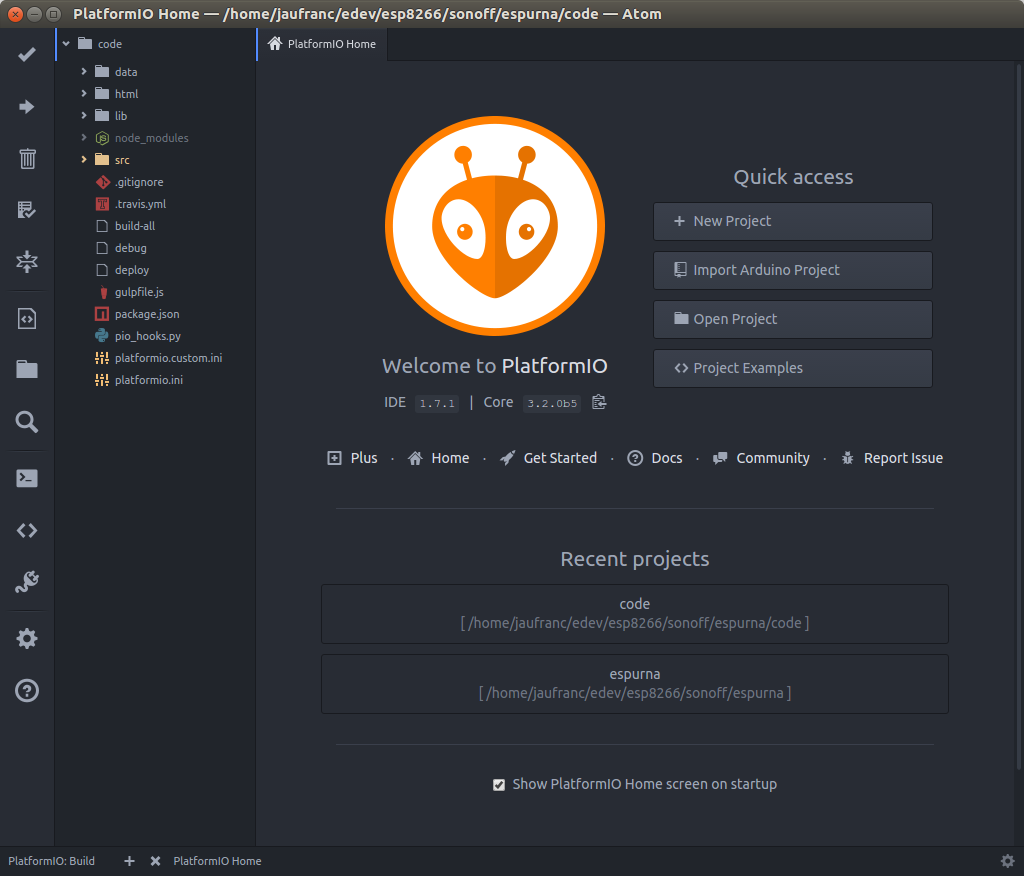
Task: Click the Initialize project file-code icon
Action: point(27,319)
